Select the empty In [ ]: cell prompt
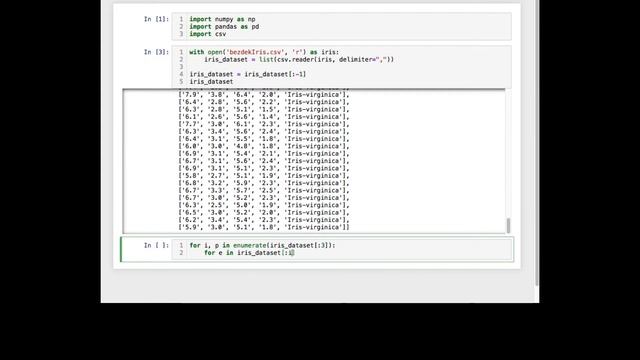The image size is (640, 360). (156, 245)
